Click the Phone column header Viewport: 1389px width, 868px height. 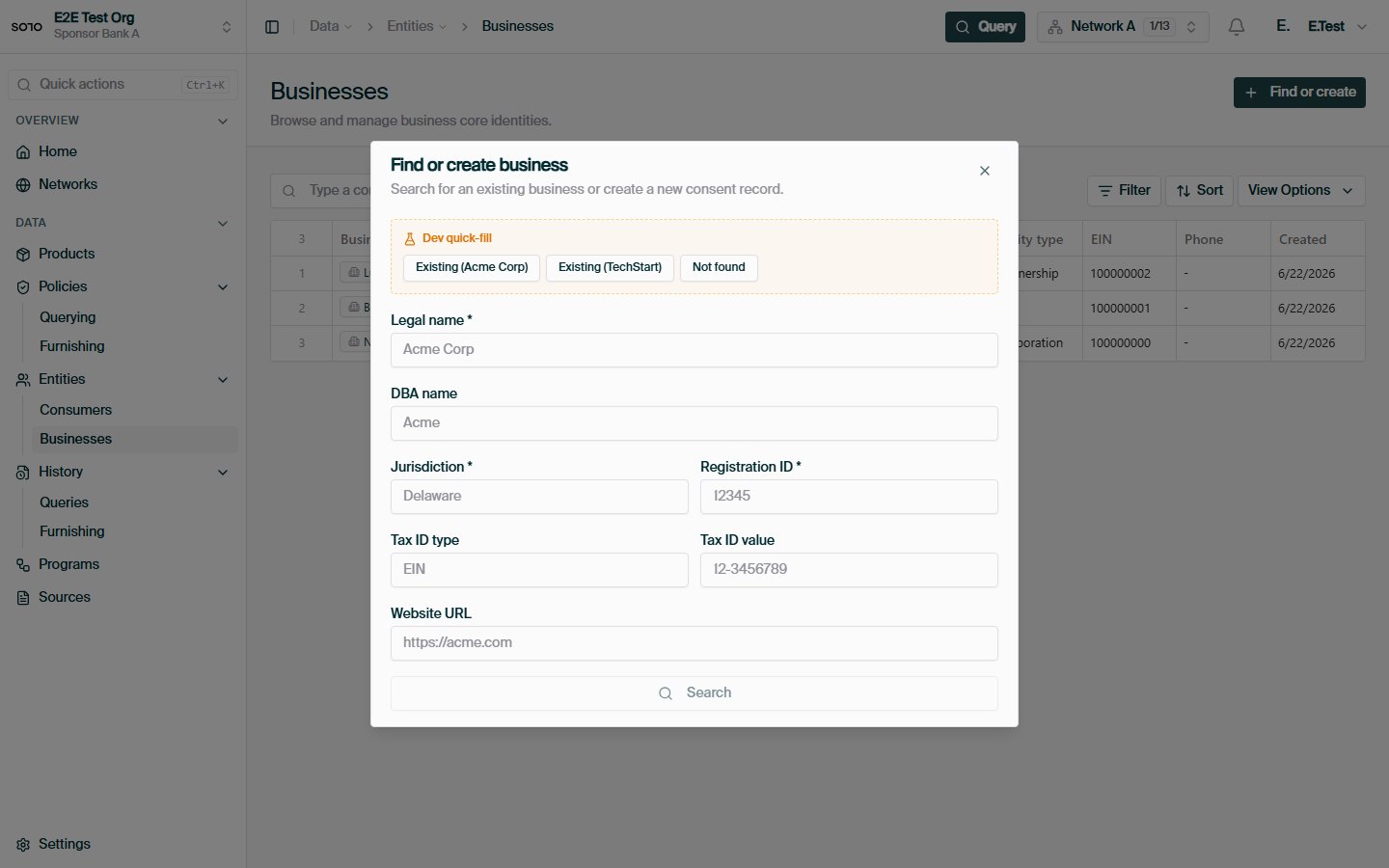coord(1223,239)
